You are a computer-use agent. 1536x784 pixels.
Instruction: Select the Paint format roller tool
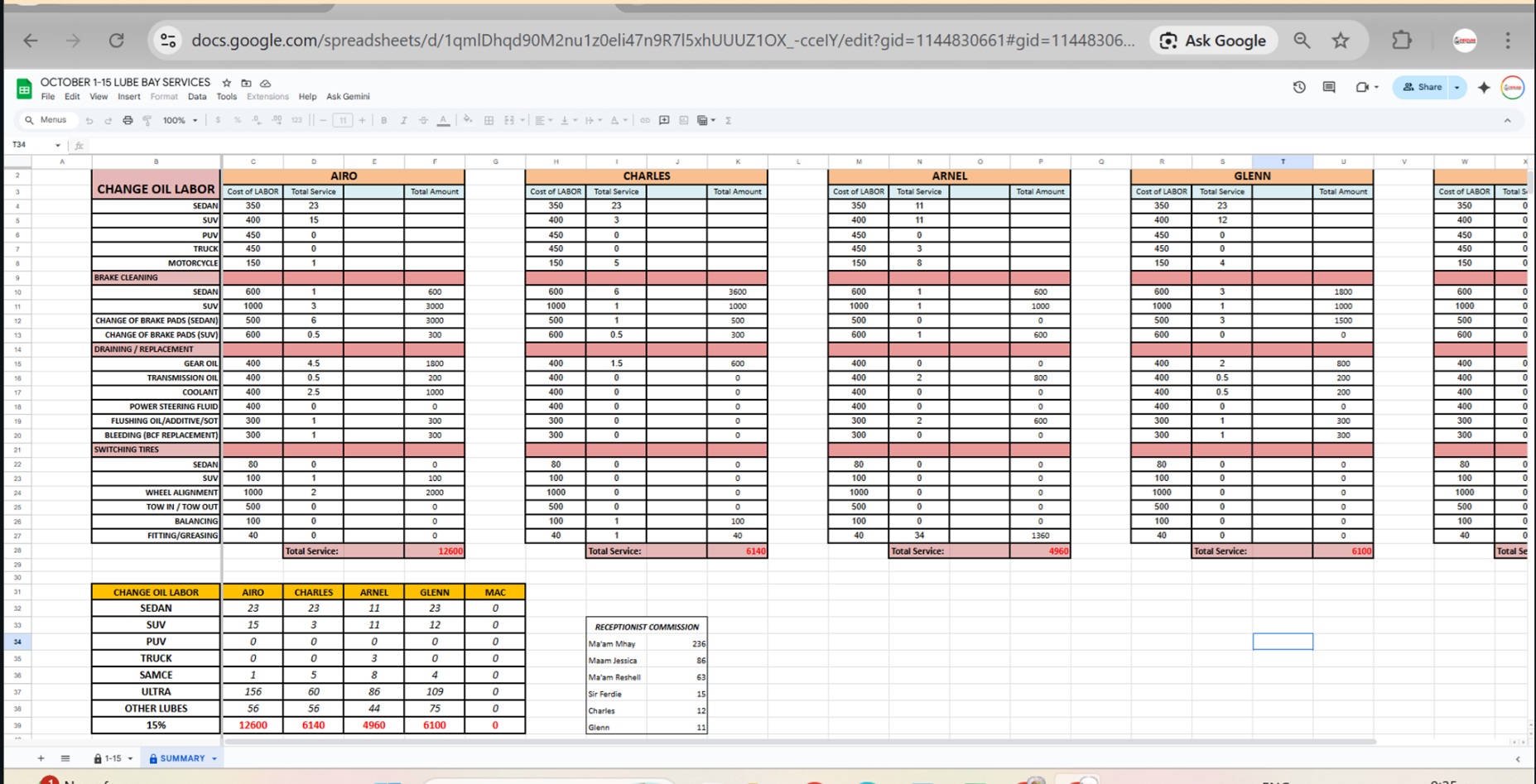pyautogui.click(x=147, y=121)
